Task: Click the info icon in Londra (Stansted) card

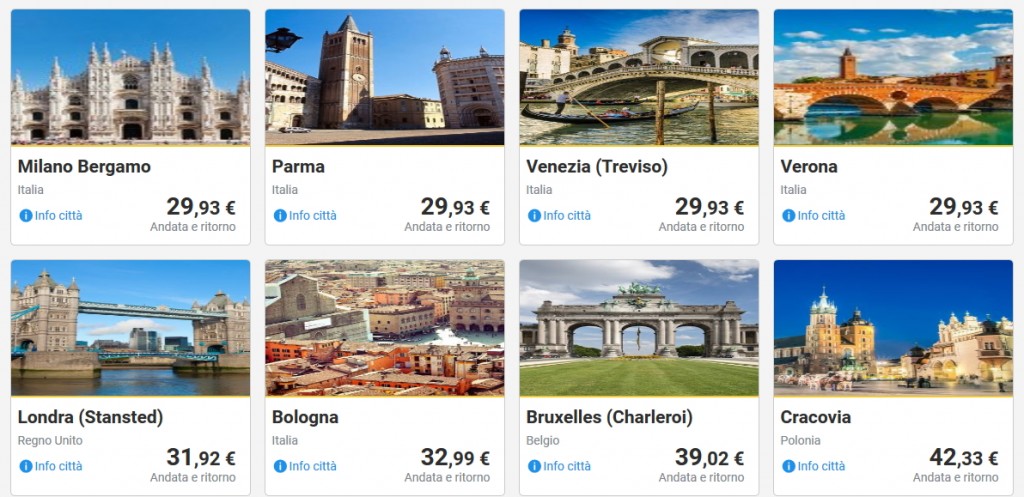Action: 26,466
